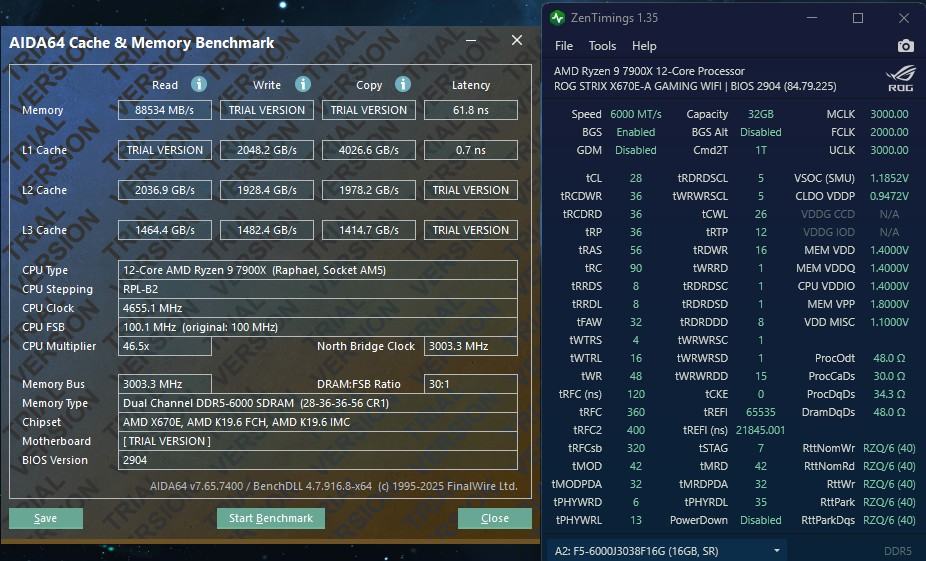Click PowerDown Disabled value
This screenshot has height=561, width=926.
click(x=761, y=520)
